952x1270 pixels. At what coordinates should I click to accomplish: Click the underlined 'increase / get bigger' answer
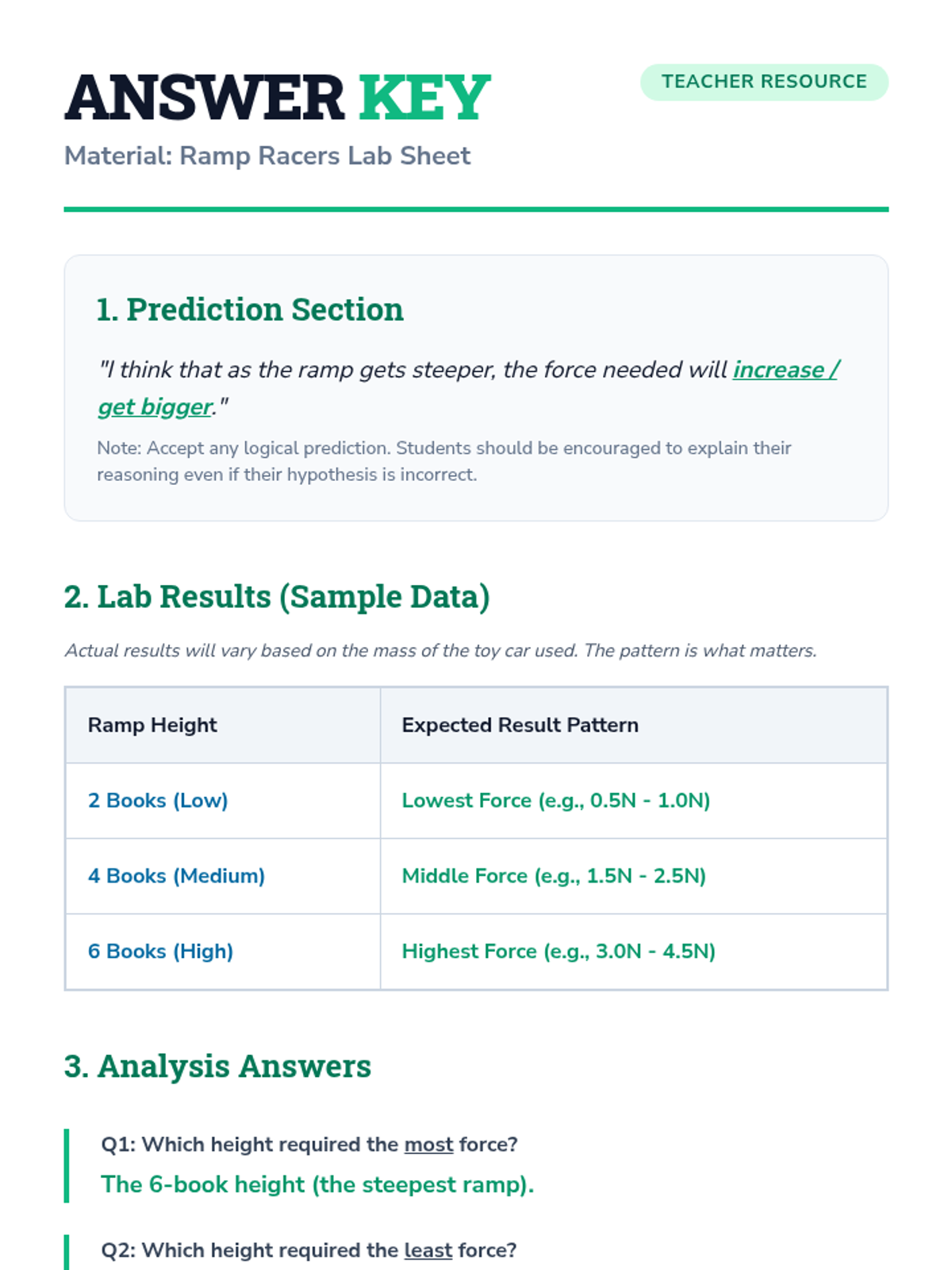pos(468,388)
